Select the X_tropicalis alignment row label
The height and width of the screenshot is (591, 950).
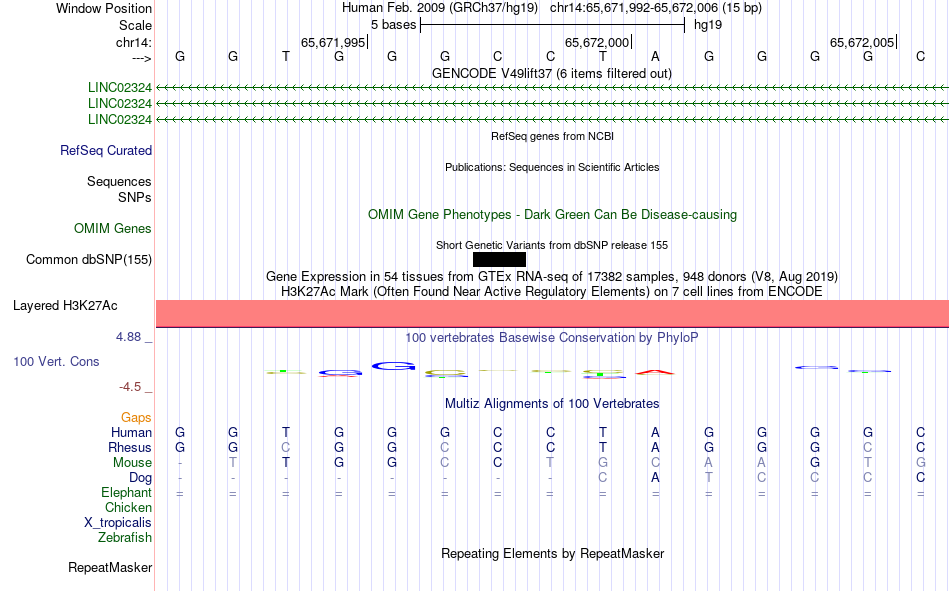point(118,523)
